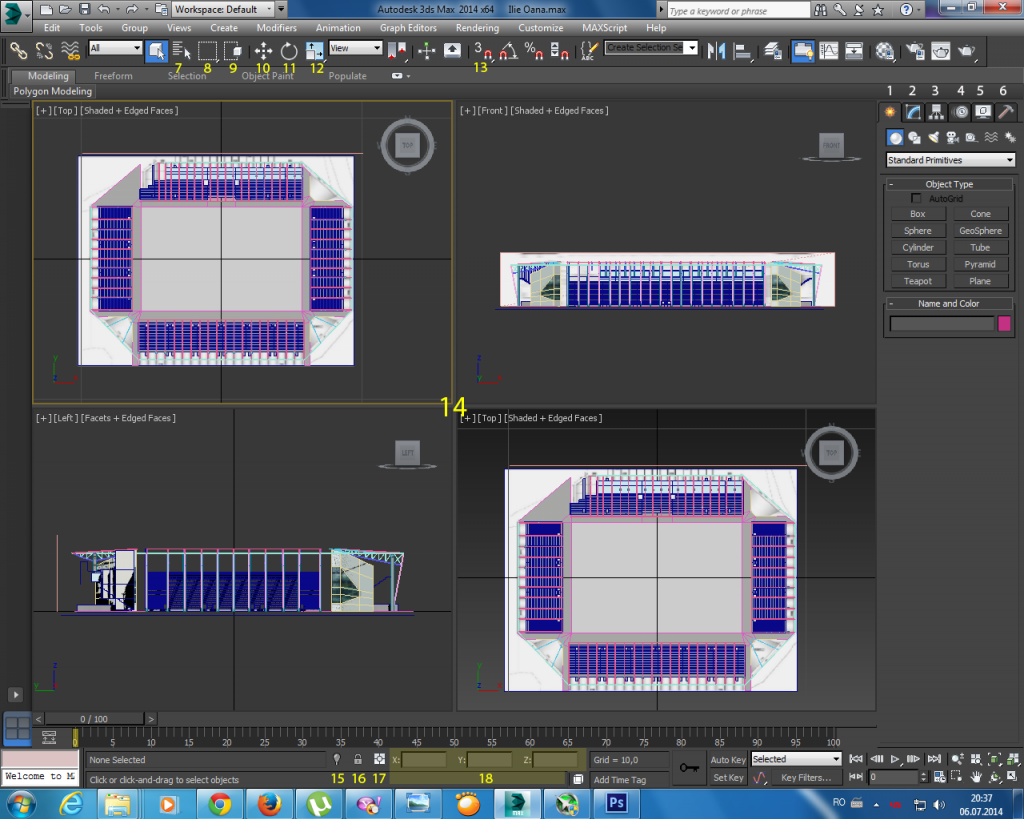Open the Rendering menu
The width and height of the screenshot is (1024, 819).
(477, 28)
